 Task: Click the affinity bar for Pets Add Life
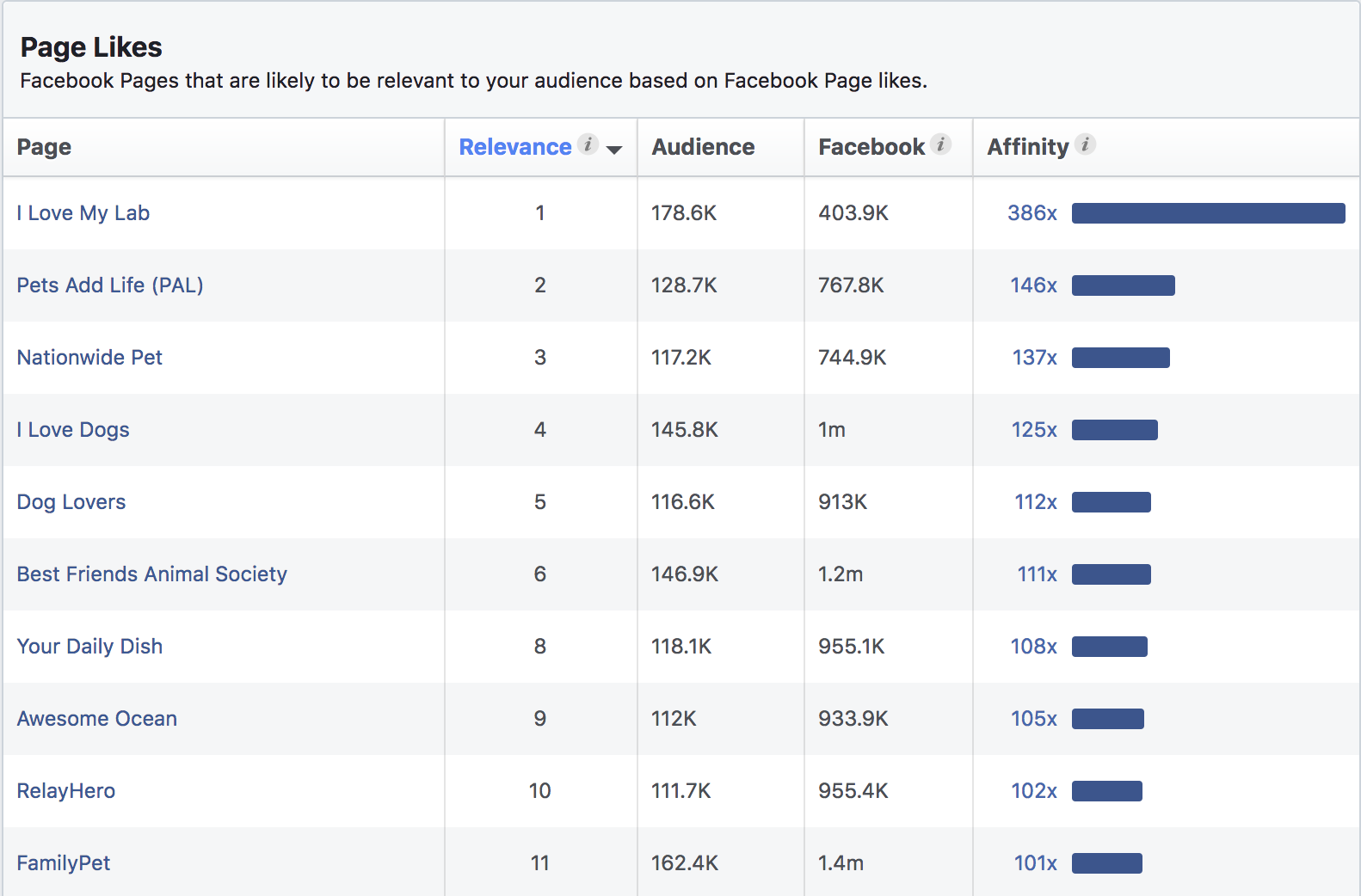coord(1124,285)
